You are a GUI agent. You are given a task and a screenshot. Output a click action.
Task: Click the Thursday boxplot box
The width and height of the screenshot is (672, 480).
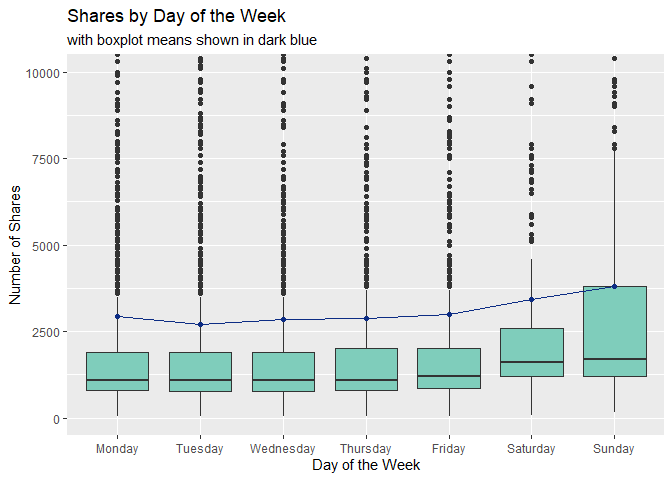[366, 369]
